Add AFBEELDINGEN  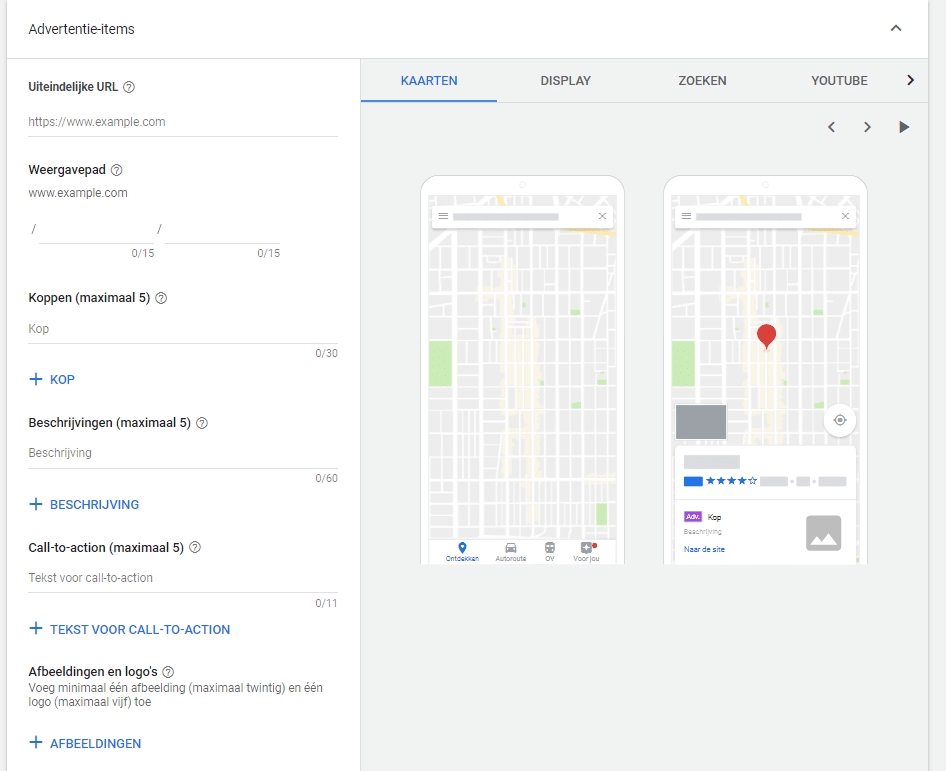pyautogui.click(x=86, y=743)
